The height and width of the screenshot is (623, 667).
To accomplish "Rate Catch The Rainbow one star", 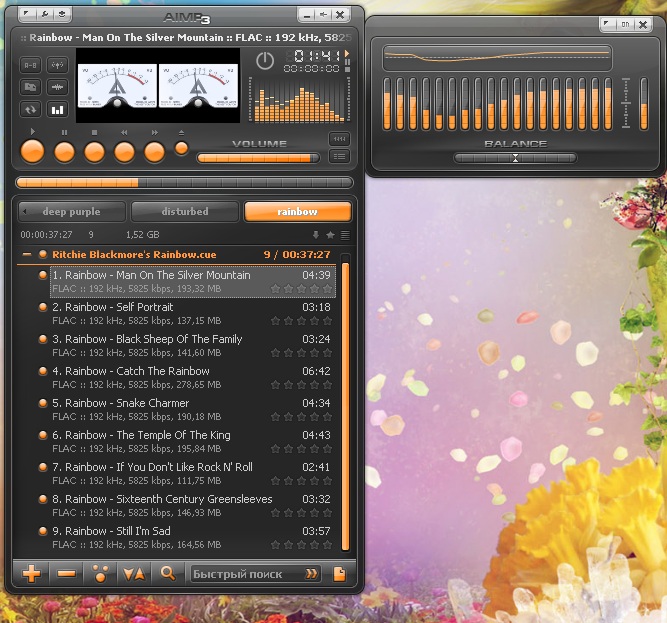I will tap(275, 385).
